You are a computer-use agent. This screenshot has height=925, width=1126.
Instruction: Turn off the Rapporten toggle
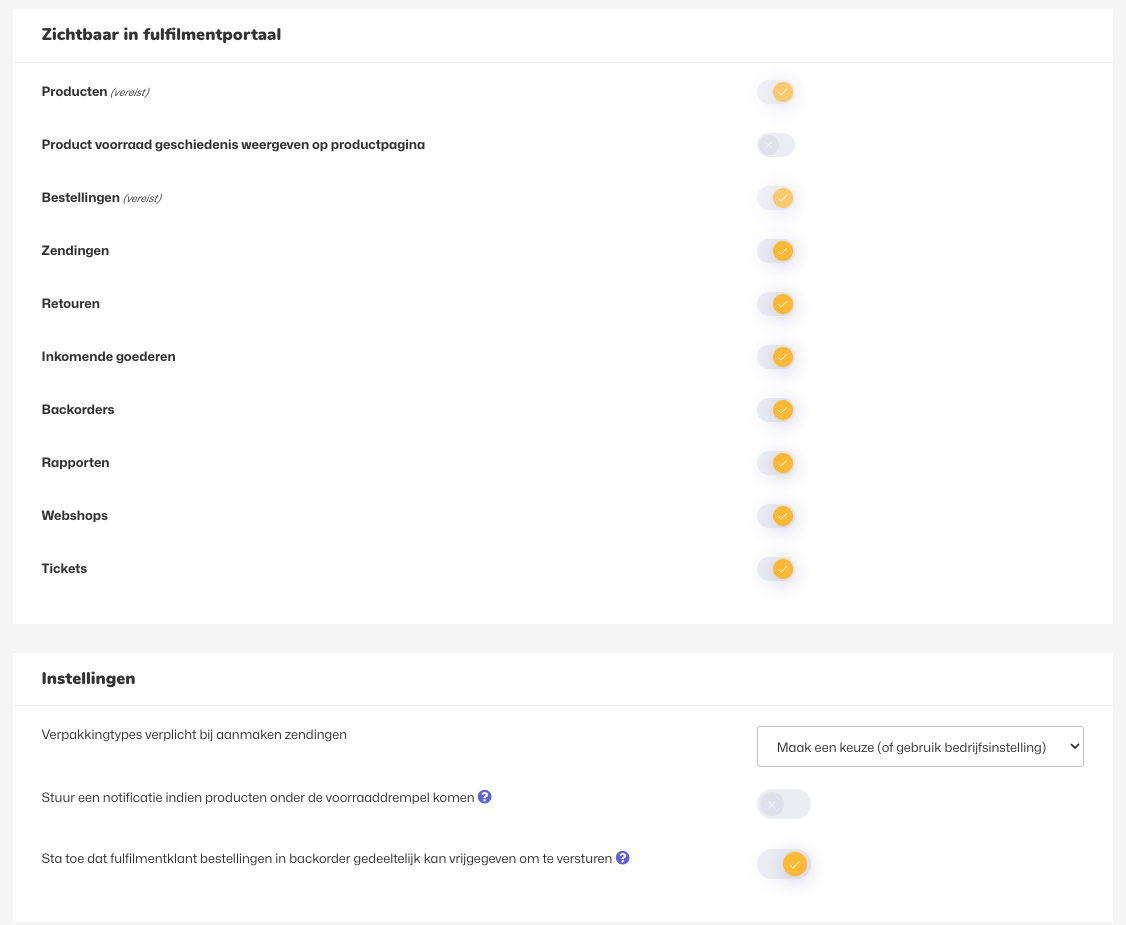click(x=776, y=463)
